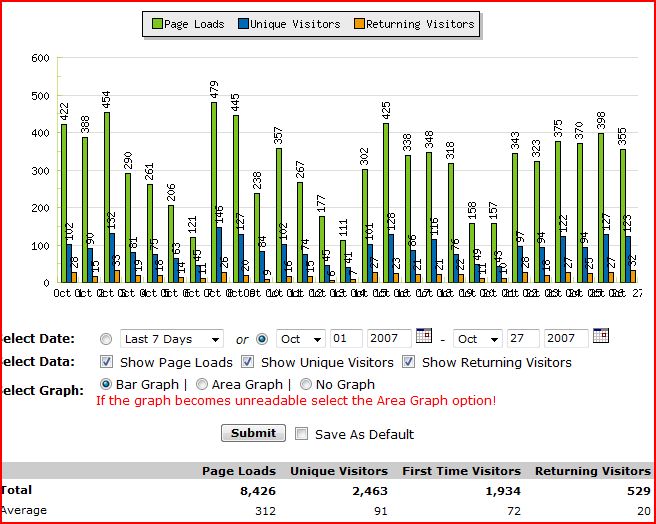Click the average page loads value 312
656x524 pixels.
[x=266, y=511]
